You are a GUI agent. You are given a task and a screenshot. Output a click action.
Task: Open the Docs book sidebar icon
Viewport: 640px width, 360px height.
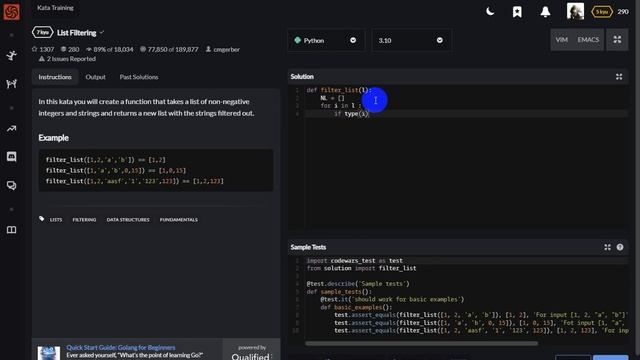pos(11,230)
